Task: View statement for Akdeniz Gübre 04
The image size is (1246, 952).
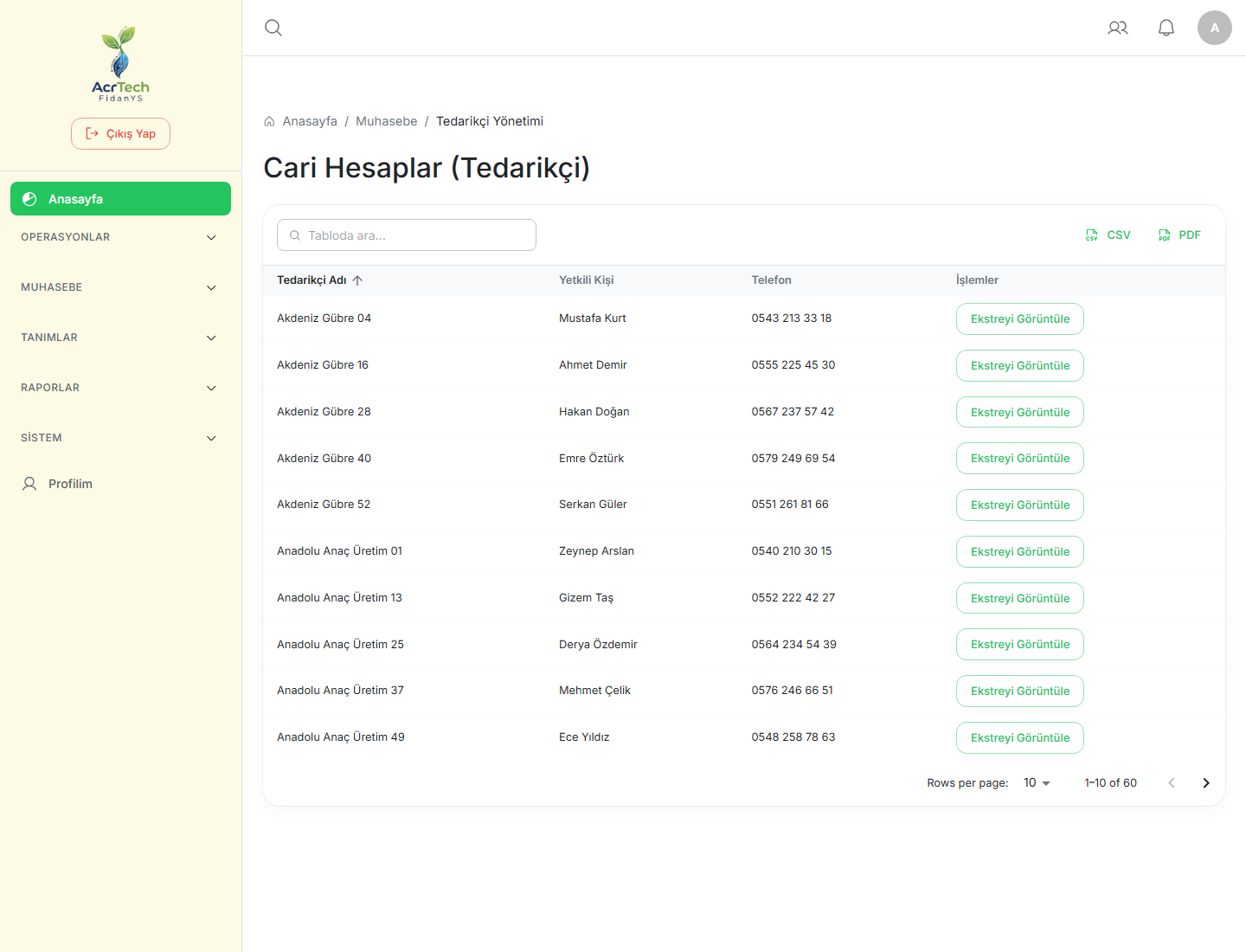Action: (x=1020, y=318)
